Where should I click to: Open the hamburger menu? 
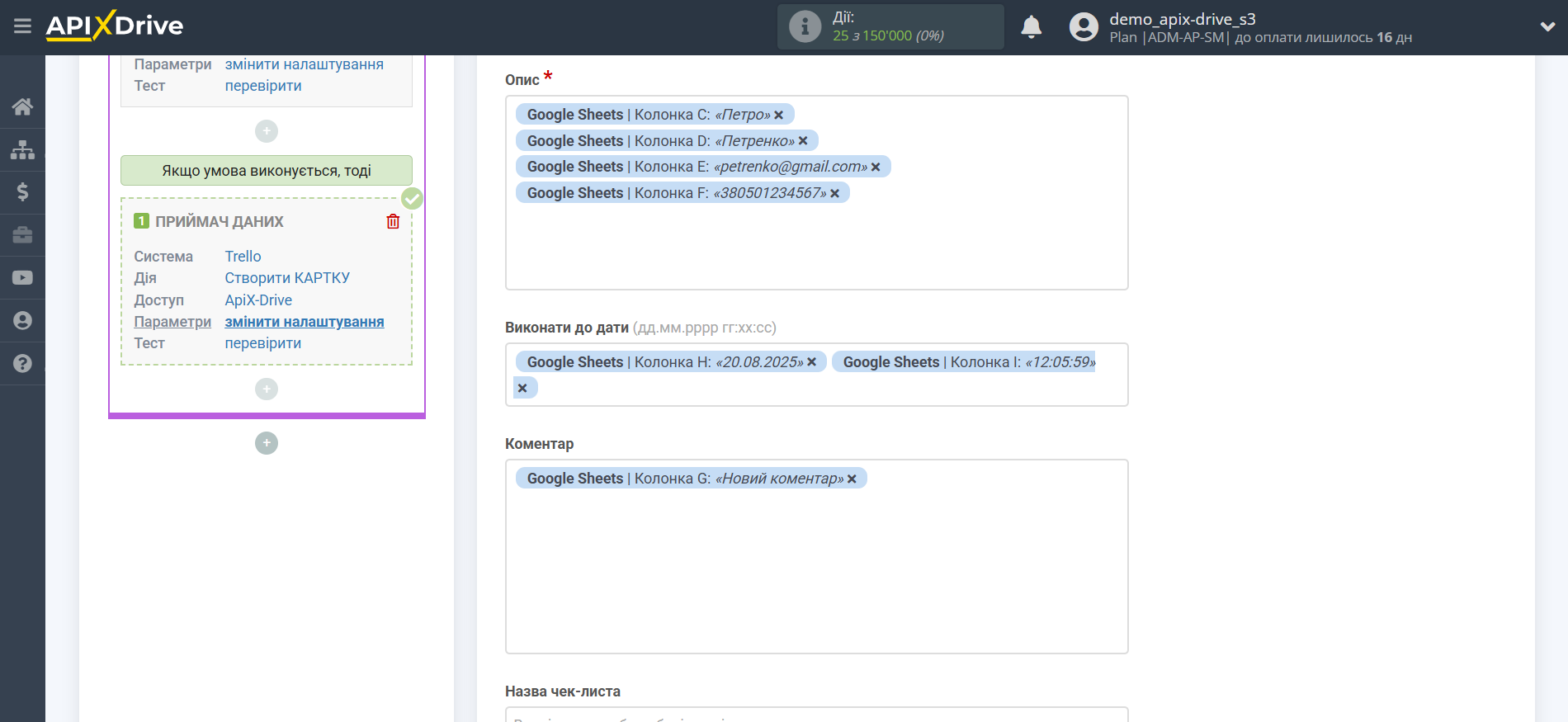(22, 26)
